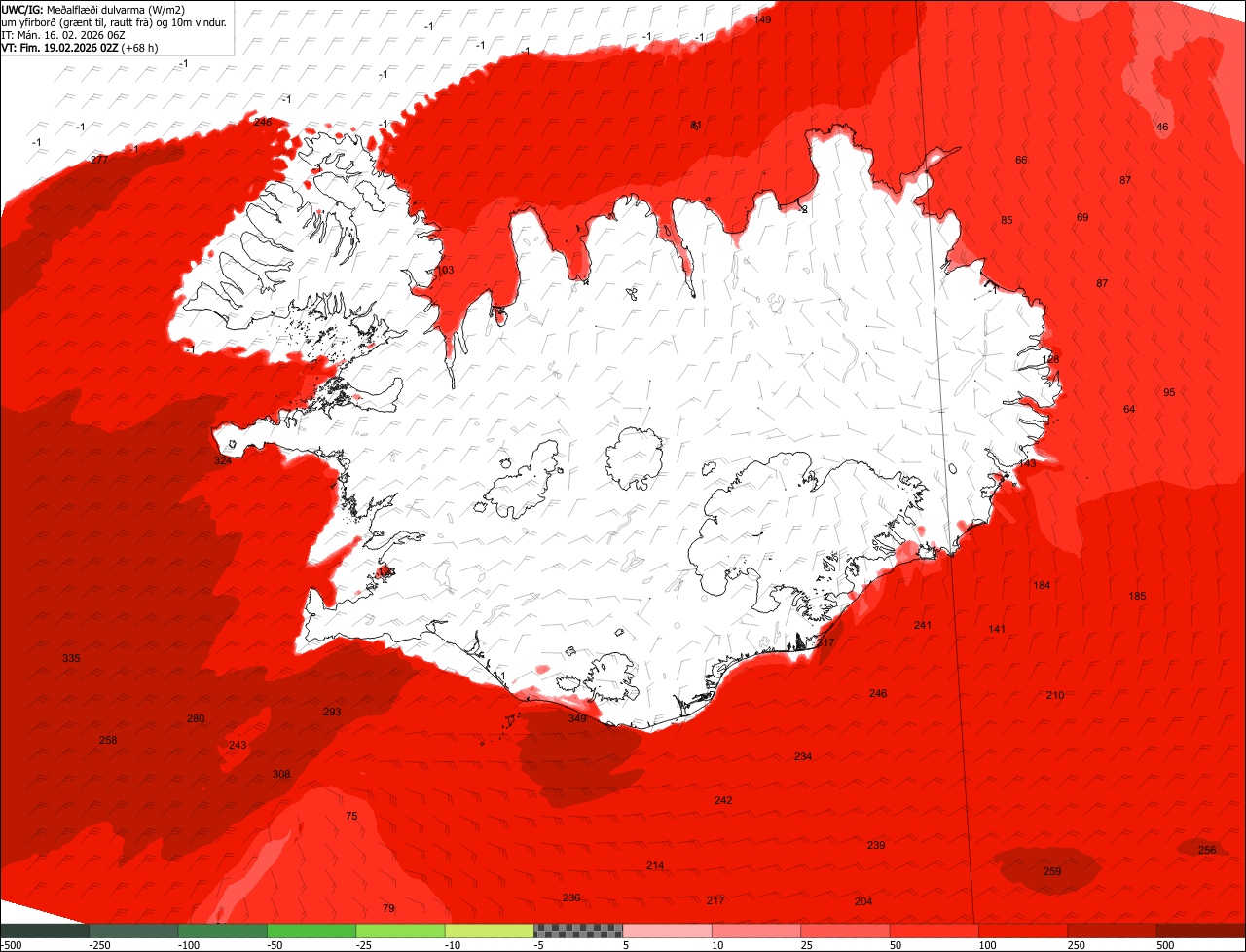Click the map value '324' at the Snæfellsnes tip
1246x952 pixels.
(x=223, y=460)
